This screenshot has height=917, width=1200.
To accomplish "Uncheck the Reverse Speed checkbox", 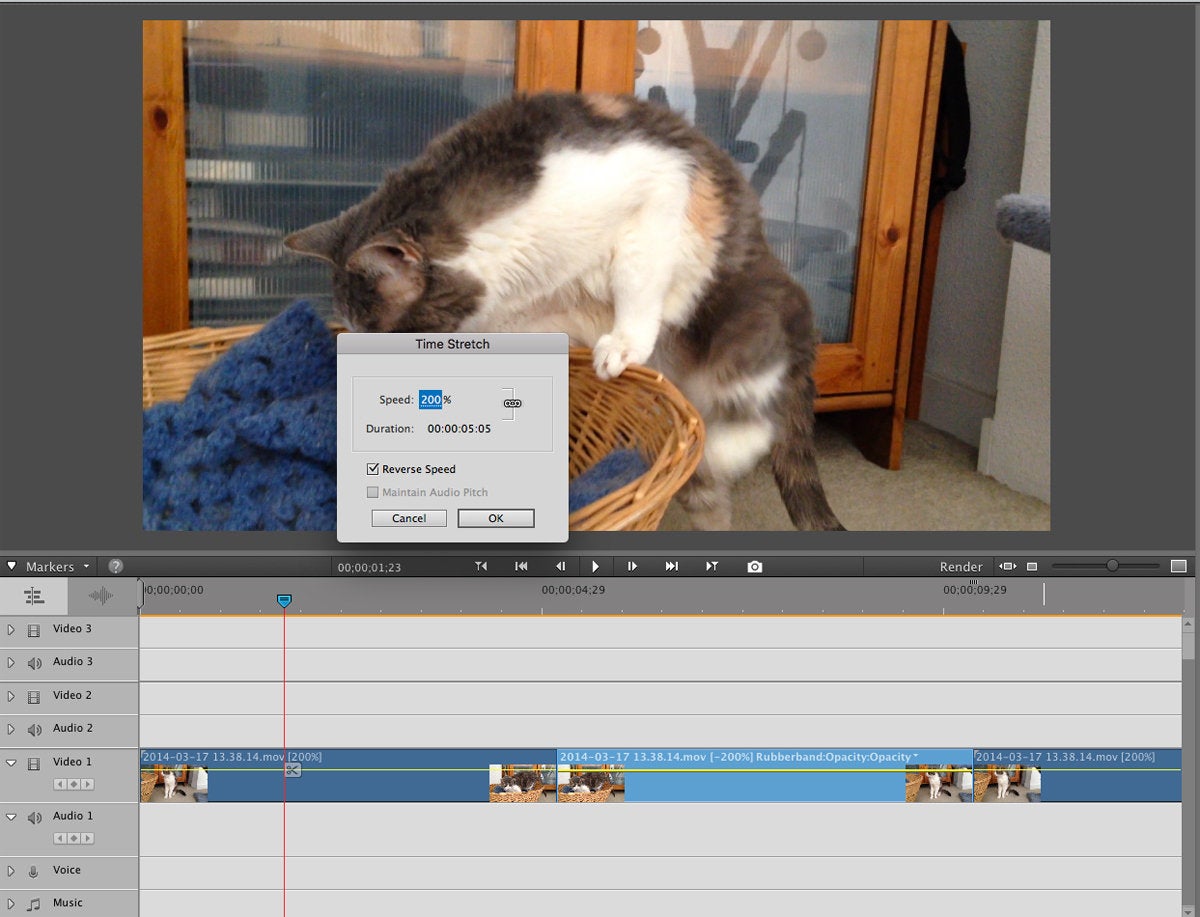I will [x=373, y=469].
